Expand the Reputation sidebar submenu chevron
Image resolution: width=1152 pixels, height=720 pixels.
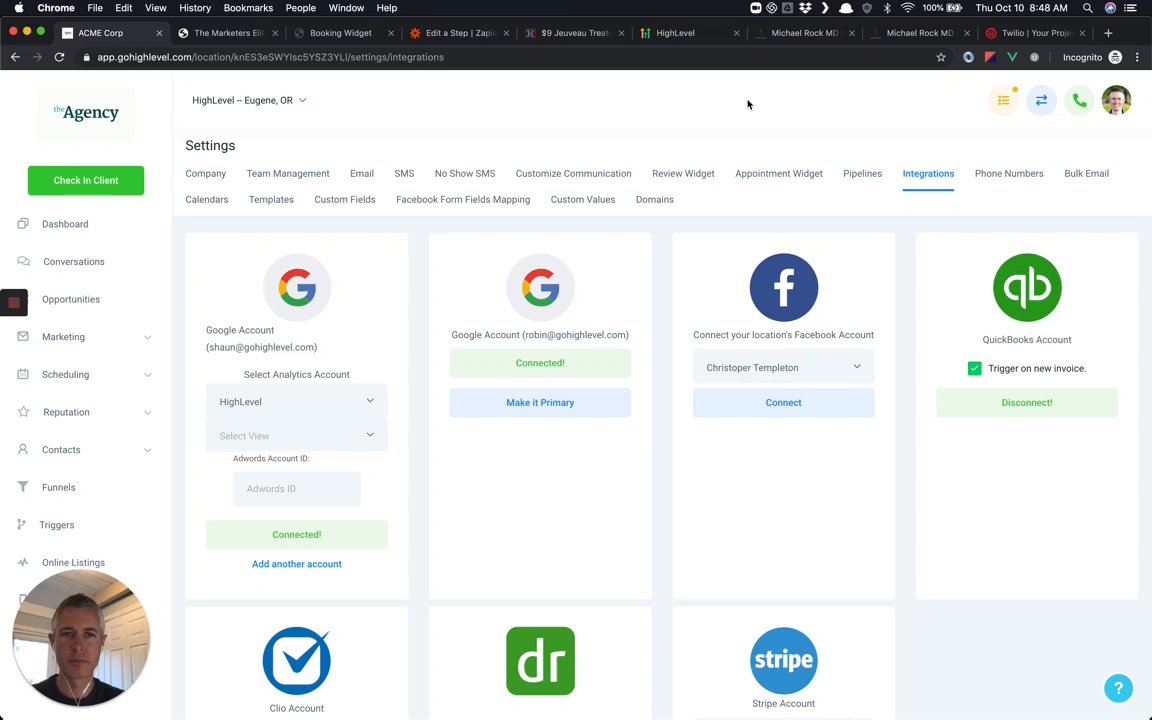click(x=148, y=412)
